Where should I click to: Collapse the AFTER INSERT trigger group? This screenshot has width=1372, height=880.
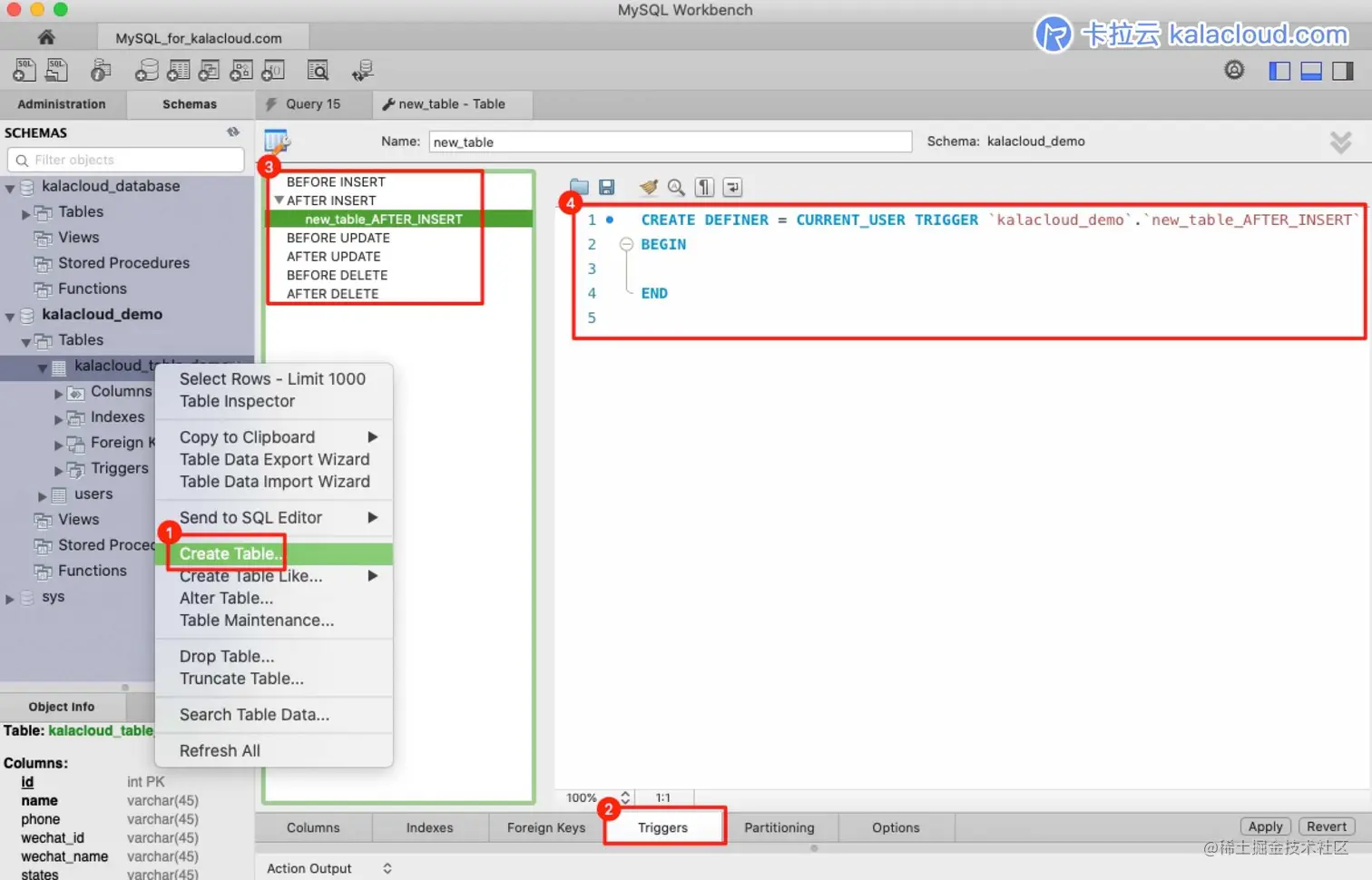[x=279, y=200]
